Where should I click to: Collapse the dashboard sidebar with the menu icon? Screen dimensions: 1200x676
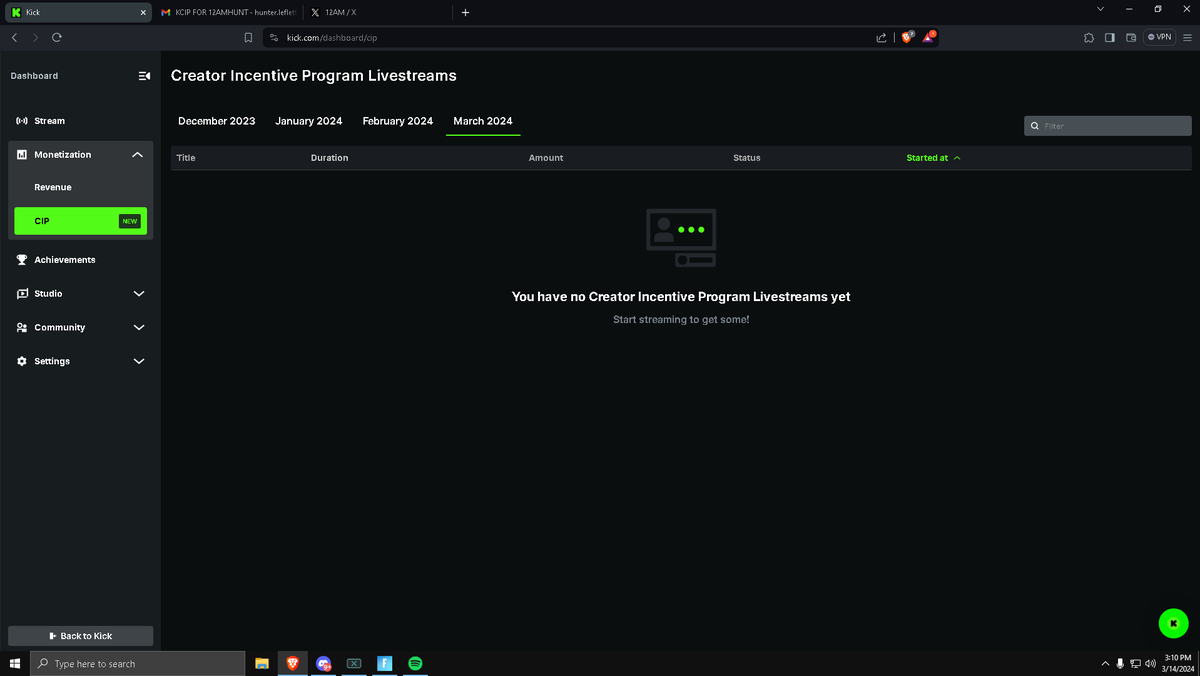pos(144,76)
